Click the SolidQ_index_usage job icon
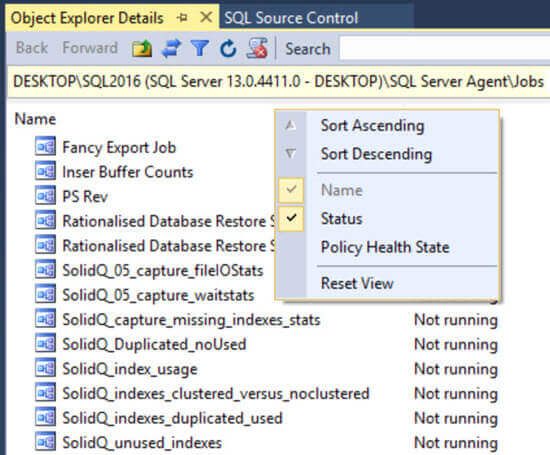This screenshot has width=550, height=455. click(x=45, y=367)
